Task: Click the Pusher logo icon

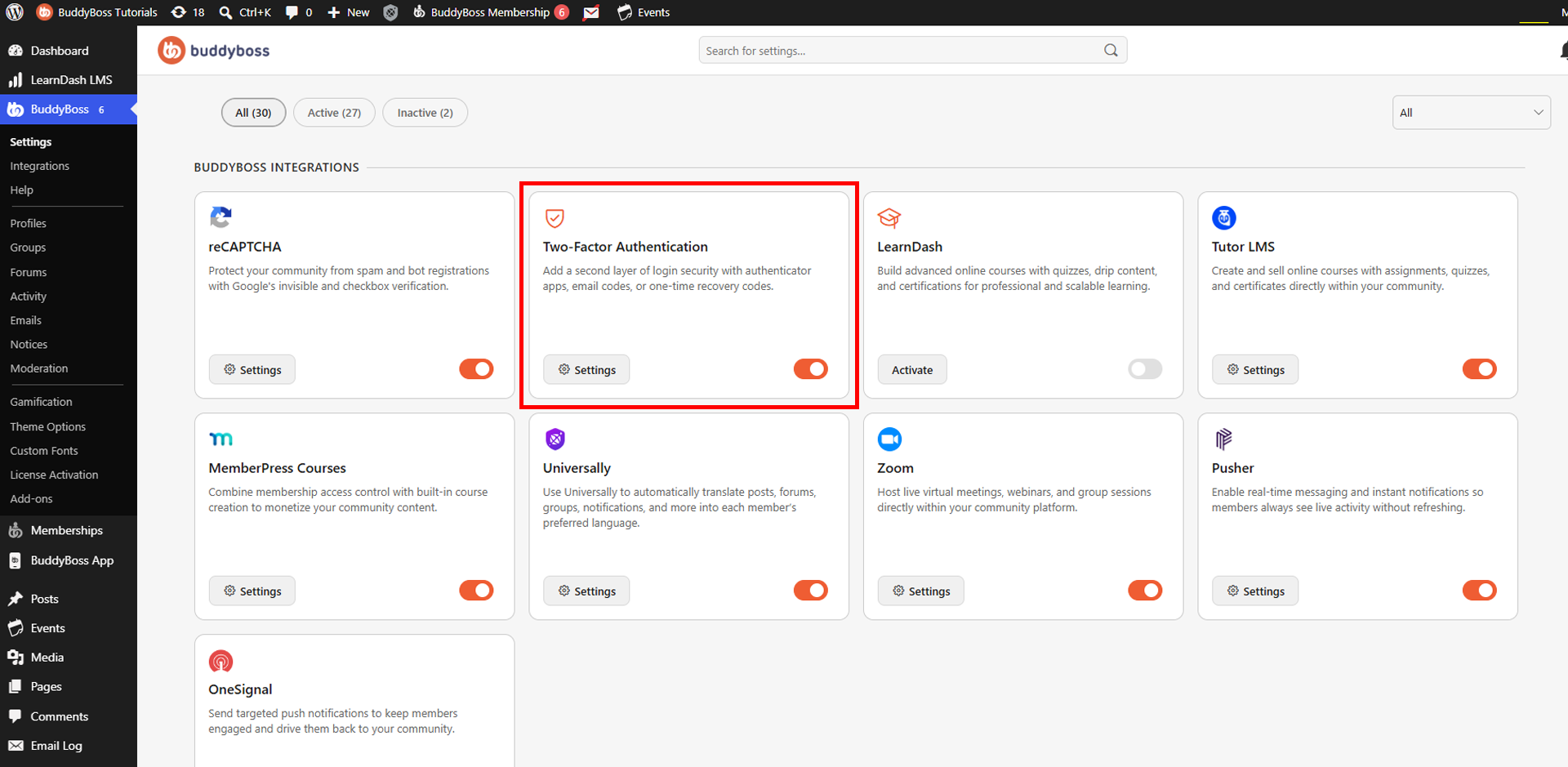Action: click(x=1223, y=439)
